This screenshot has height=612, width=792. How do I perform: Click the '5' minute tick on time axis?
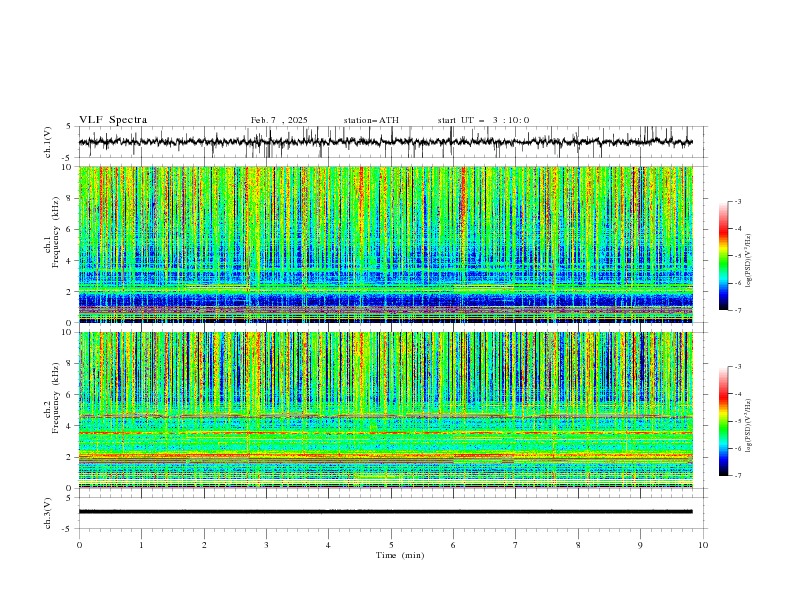pyautogui.click(x=391, y=545)
